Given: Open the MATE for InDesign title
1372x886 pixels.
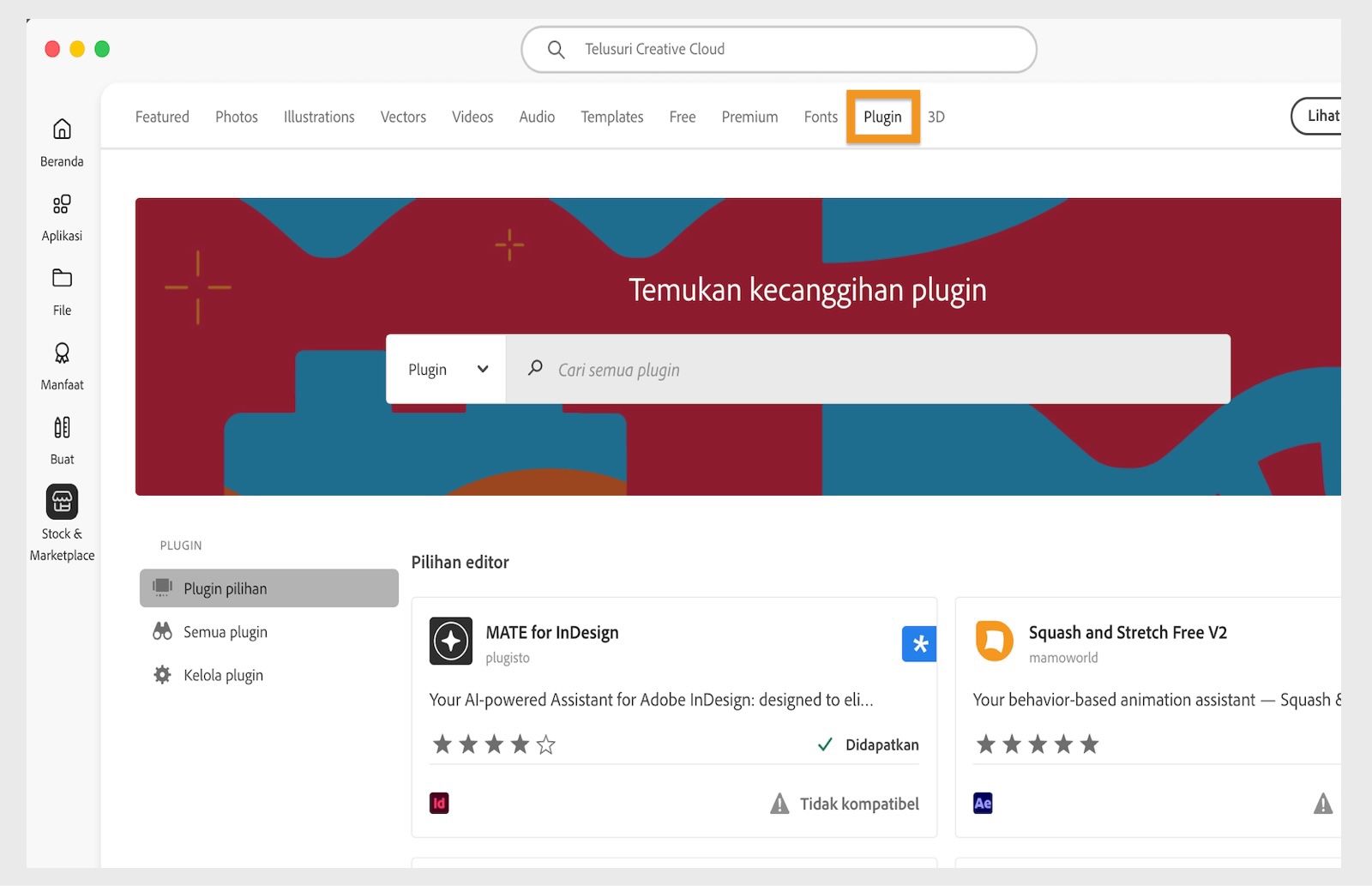Looking at the screenshot, I should (552, 633).
